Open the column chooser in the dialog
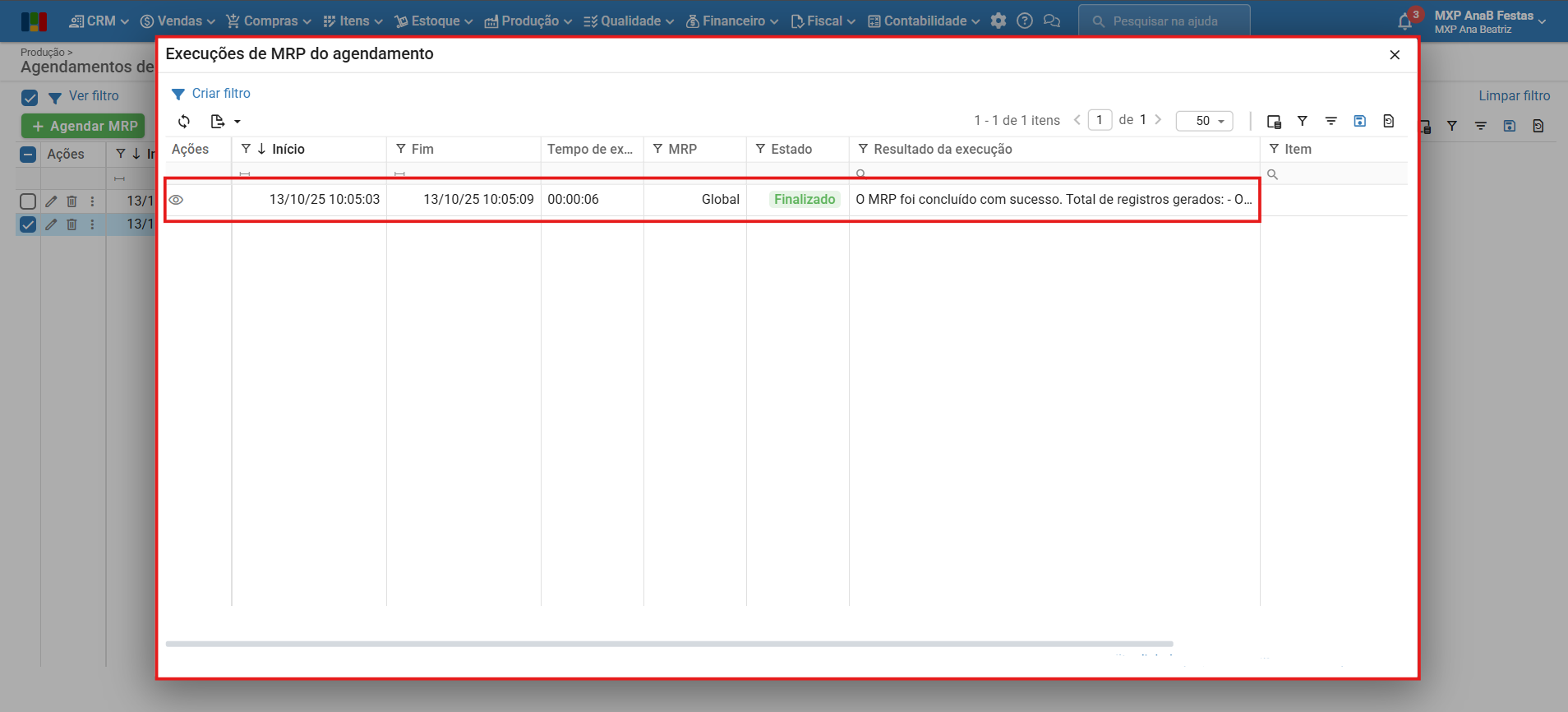The image size is (1568, 712). 1274,122
